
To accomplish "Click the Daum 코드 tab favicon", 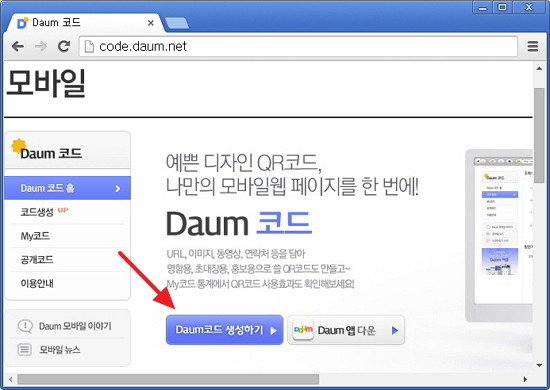I will click(x=22, y=23).
